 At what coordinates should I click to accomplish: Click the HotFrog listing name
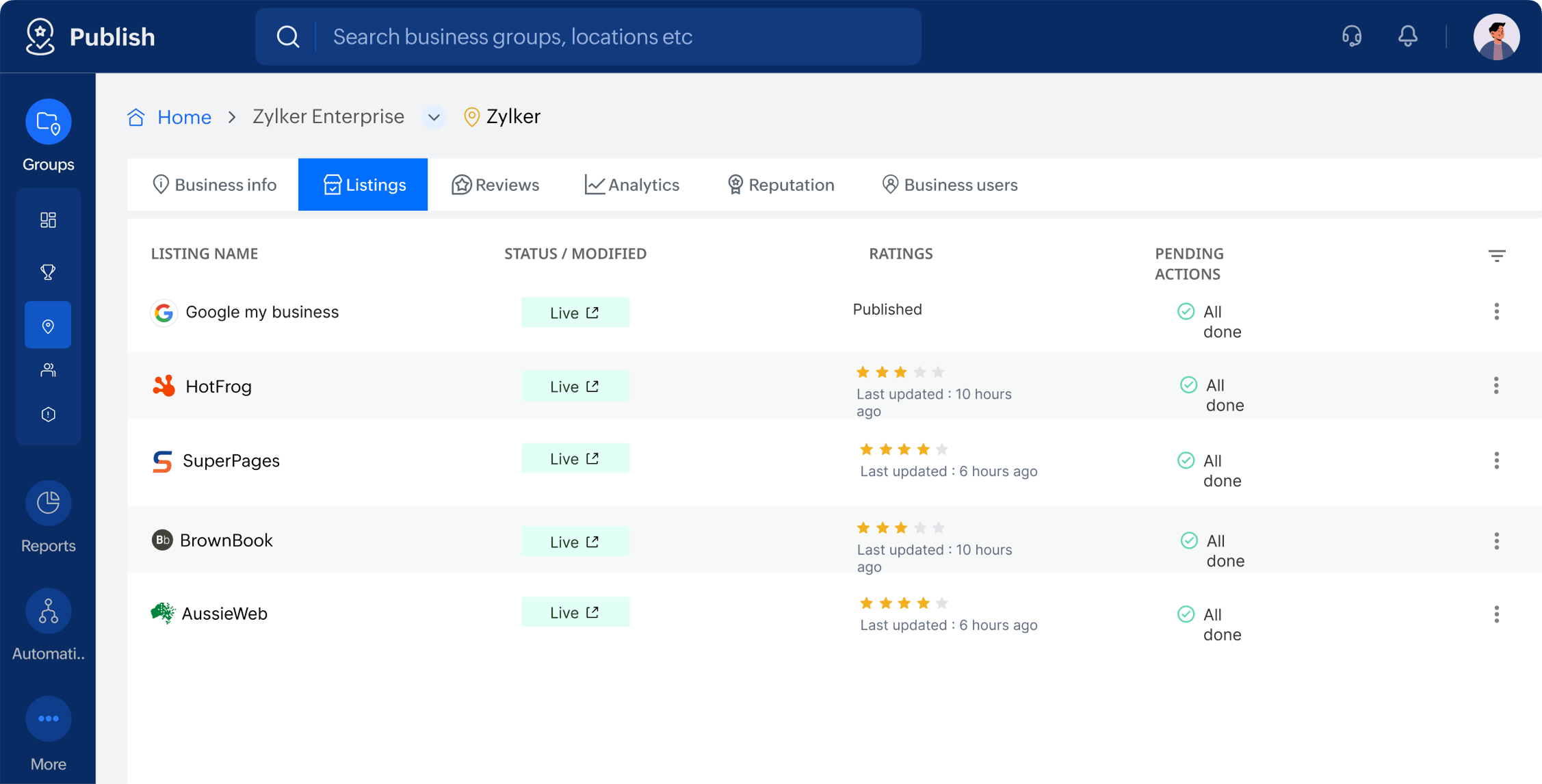click(219, 387)
